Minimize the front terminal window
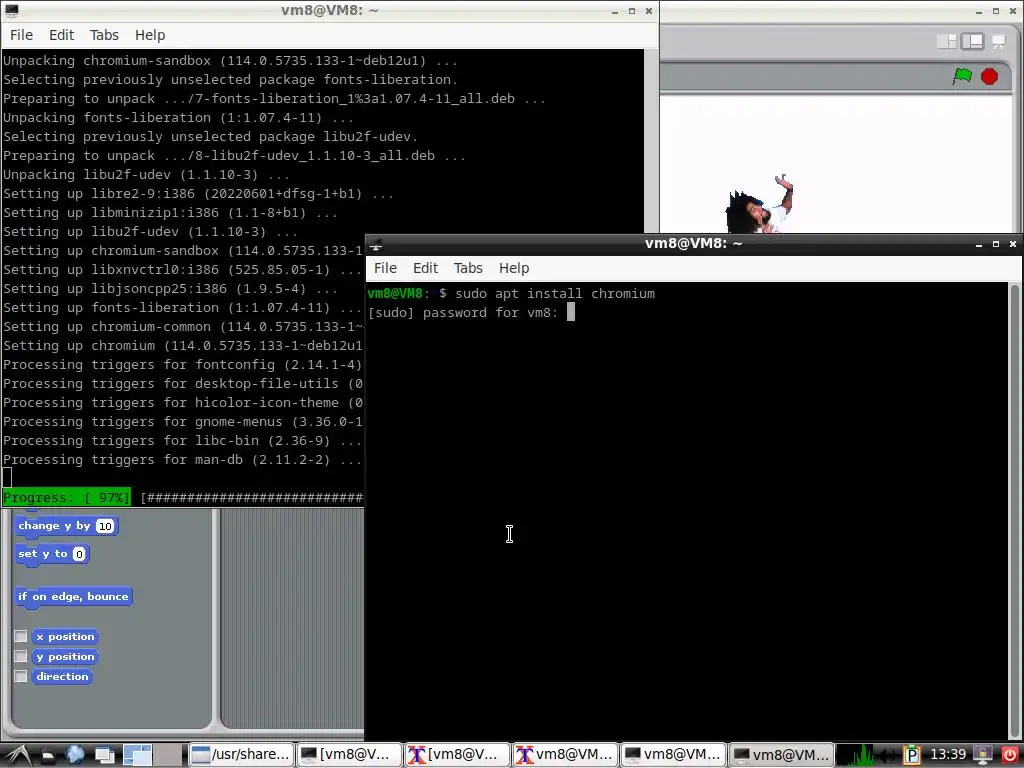Viewport: 1024px width, 768px height. coord(978,244)
